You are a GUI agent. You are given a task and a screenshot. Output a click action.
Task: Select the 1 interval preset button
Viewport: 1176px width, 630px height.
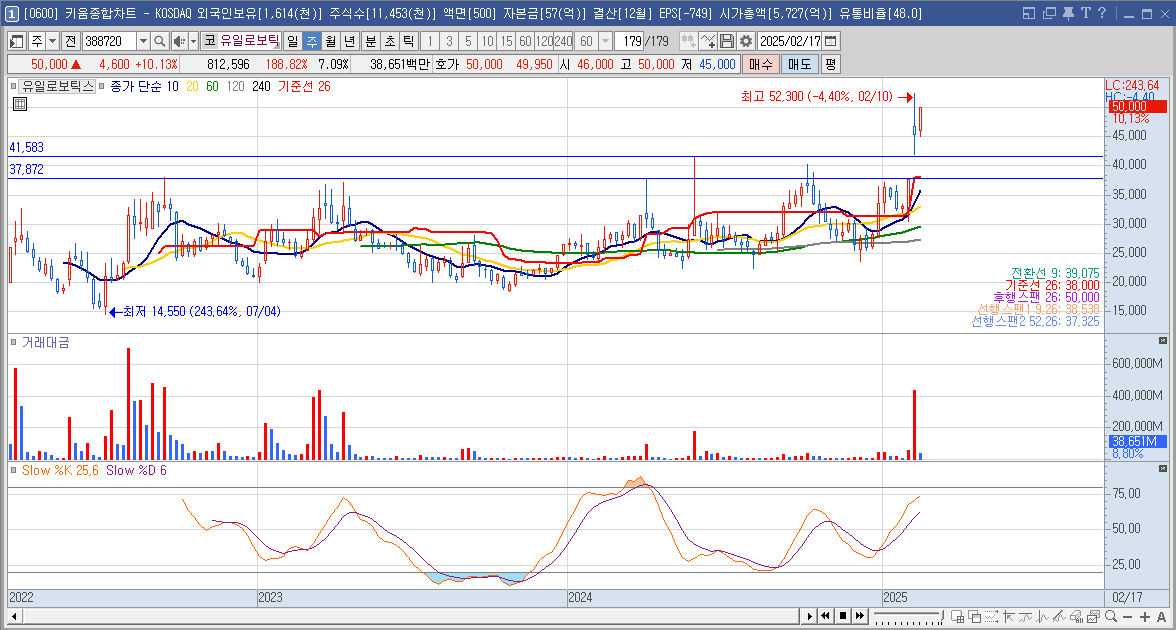429,40
